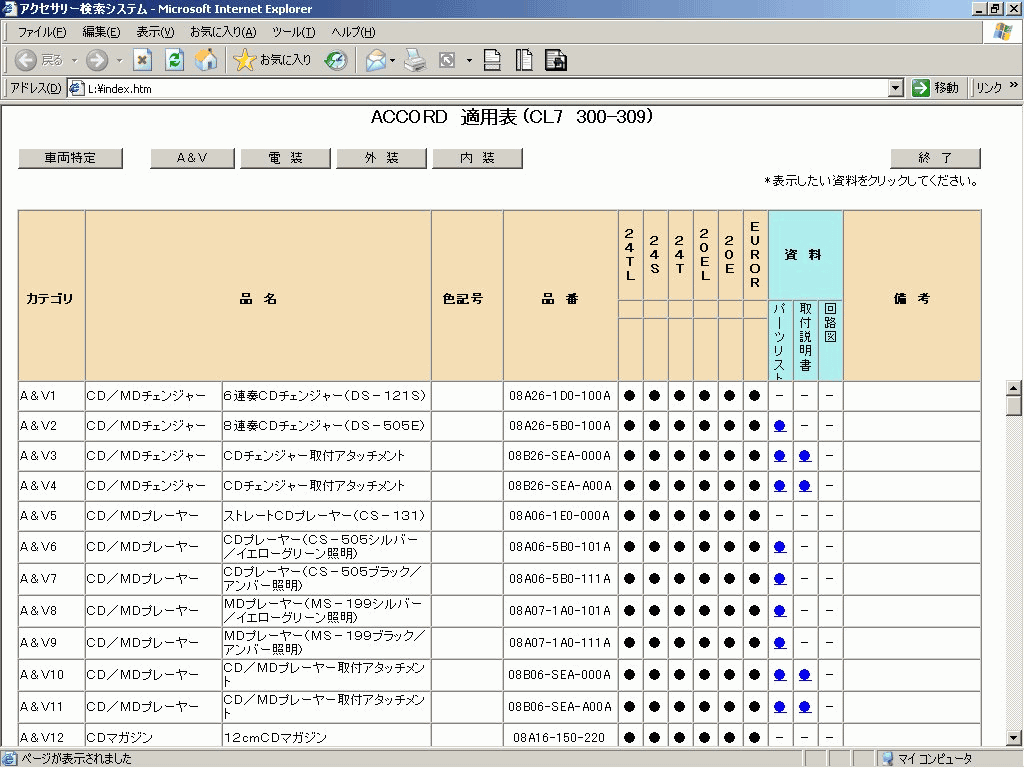Open the History clock icon

[x=336, y=61]
